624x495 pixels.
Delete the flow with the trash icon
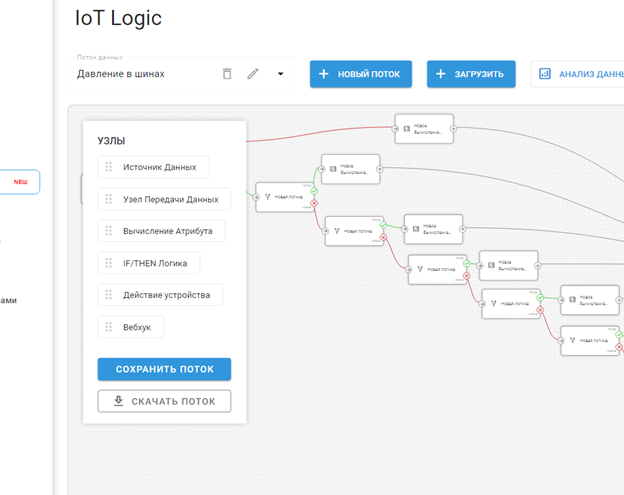coord(227,74)
